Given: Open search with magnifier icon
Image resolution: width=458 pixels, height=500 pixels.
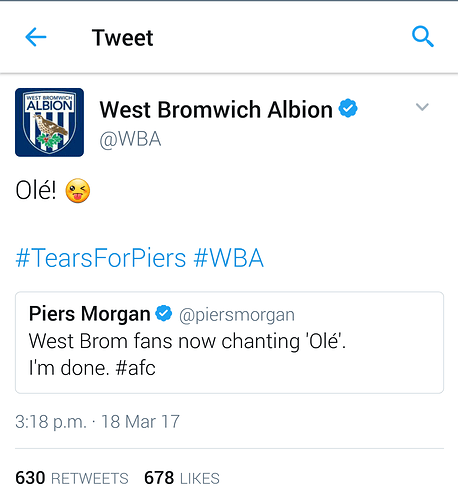Looking at the screenshot, I should pyautogui.click(x=423, y=36).
